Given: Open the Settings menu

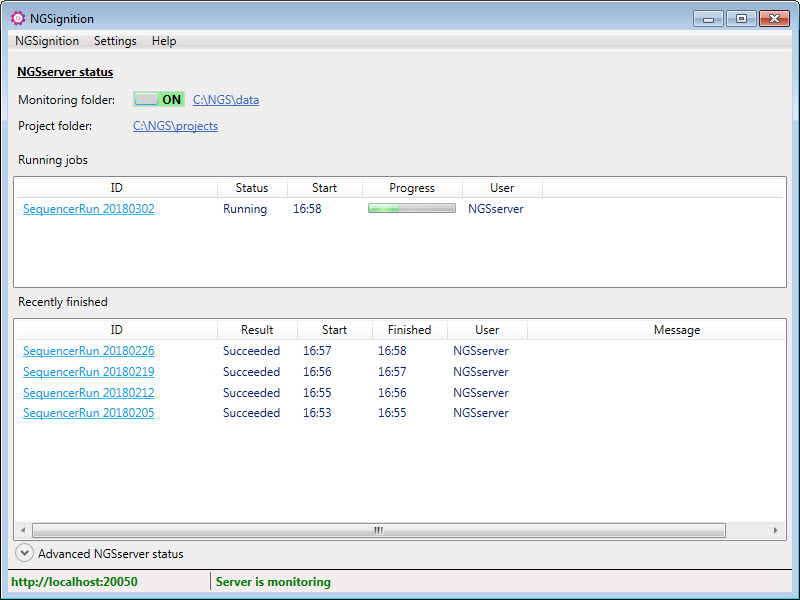Looking at the screenshot, I should point(115,41).
